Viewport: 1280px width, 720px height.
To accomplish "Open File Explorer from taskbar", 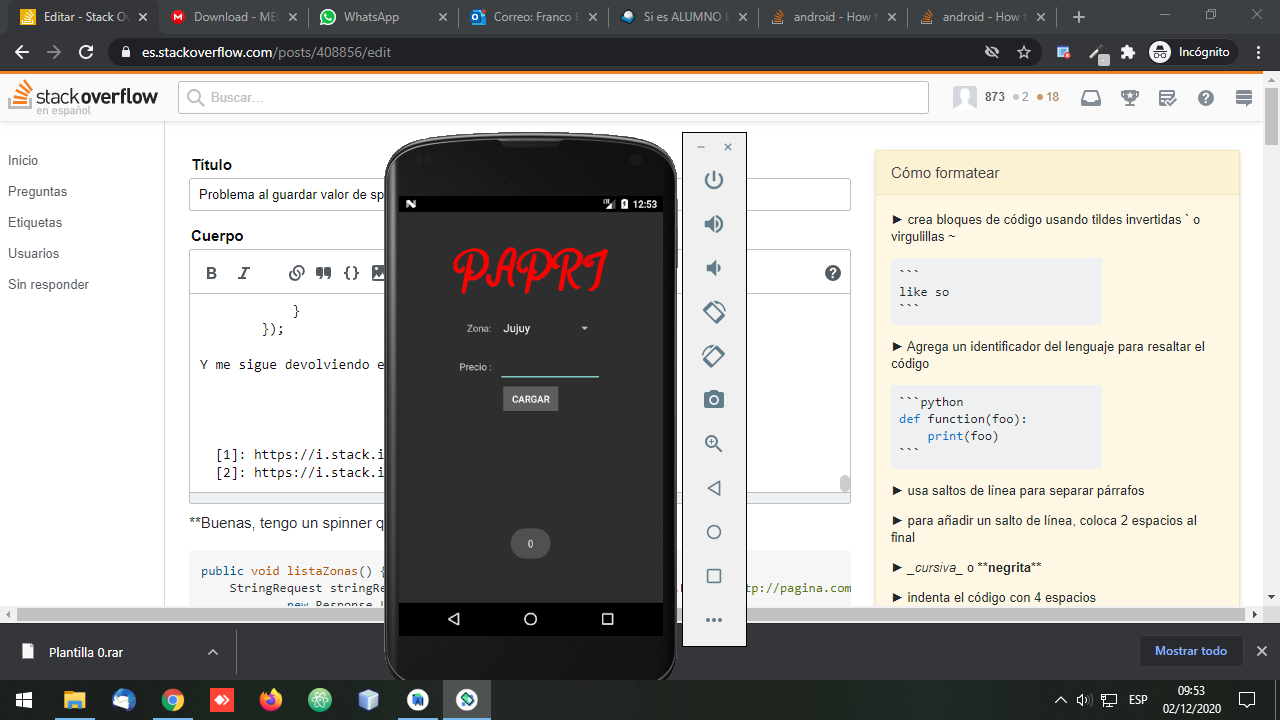I will 75,699.
